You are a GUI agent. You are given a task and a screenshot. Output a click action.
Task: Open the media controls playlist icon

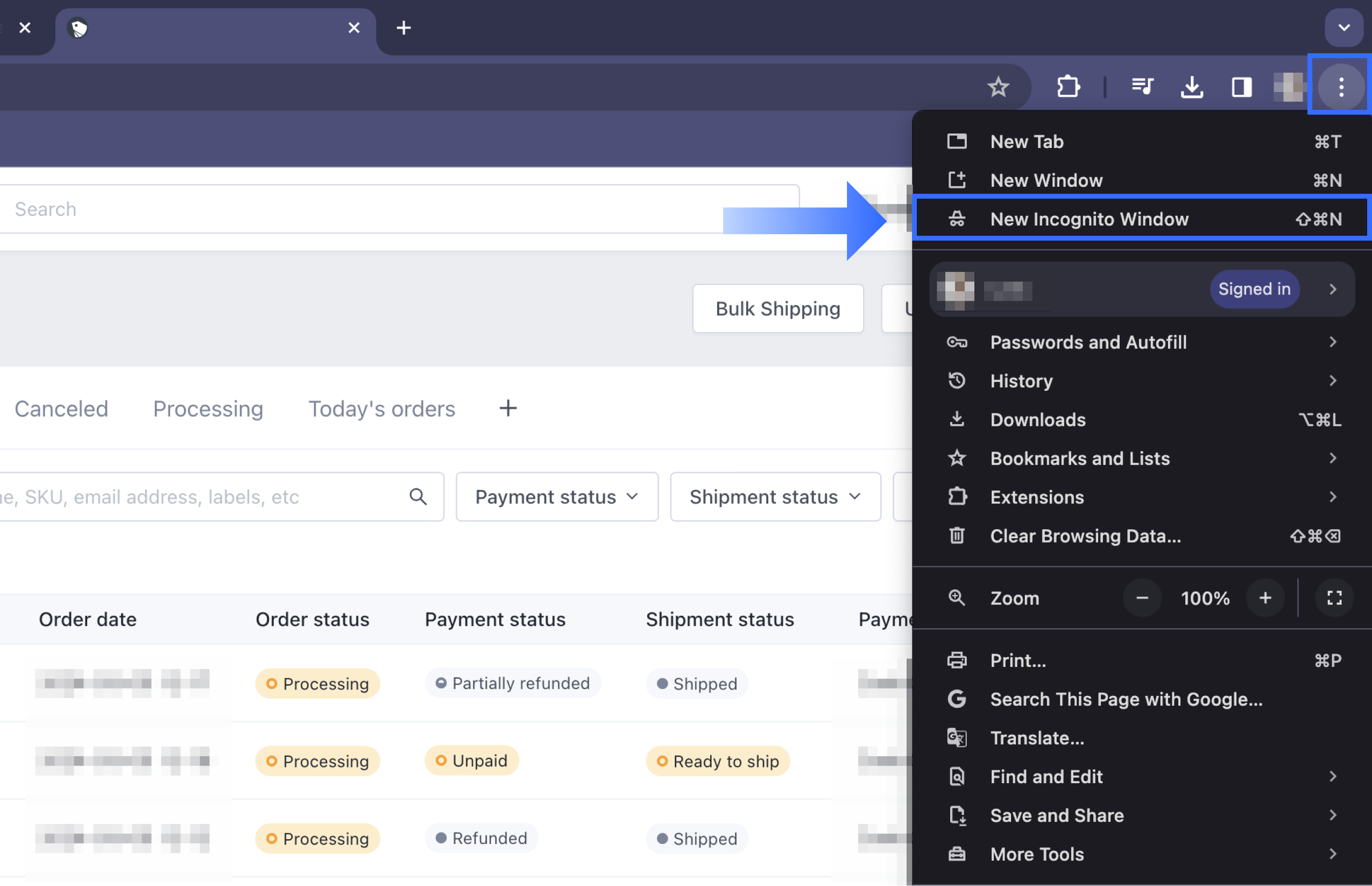(1142, 87)
